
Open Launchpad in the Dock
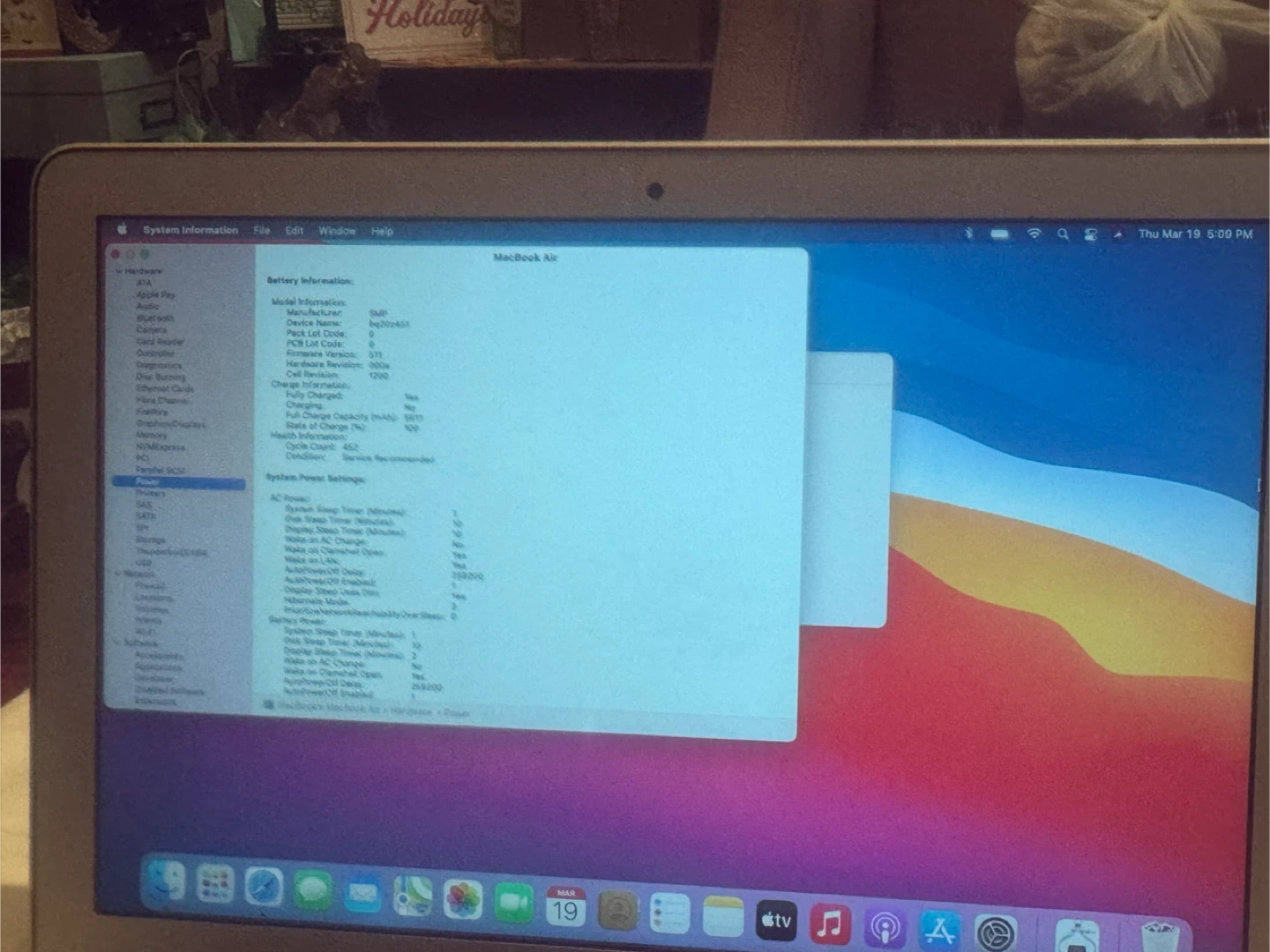point(215,886)
